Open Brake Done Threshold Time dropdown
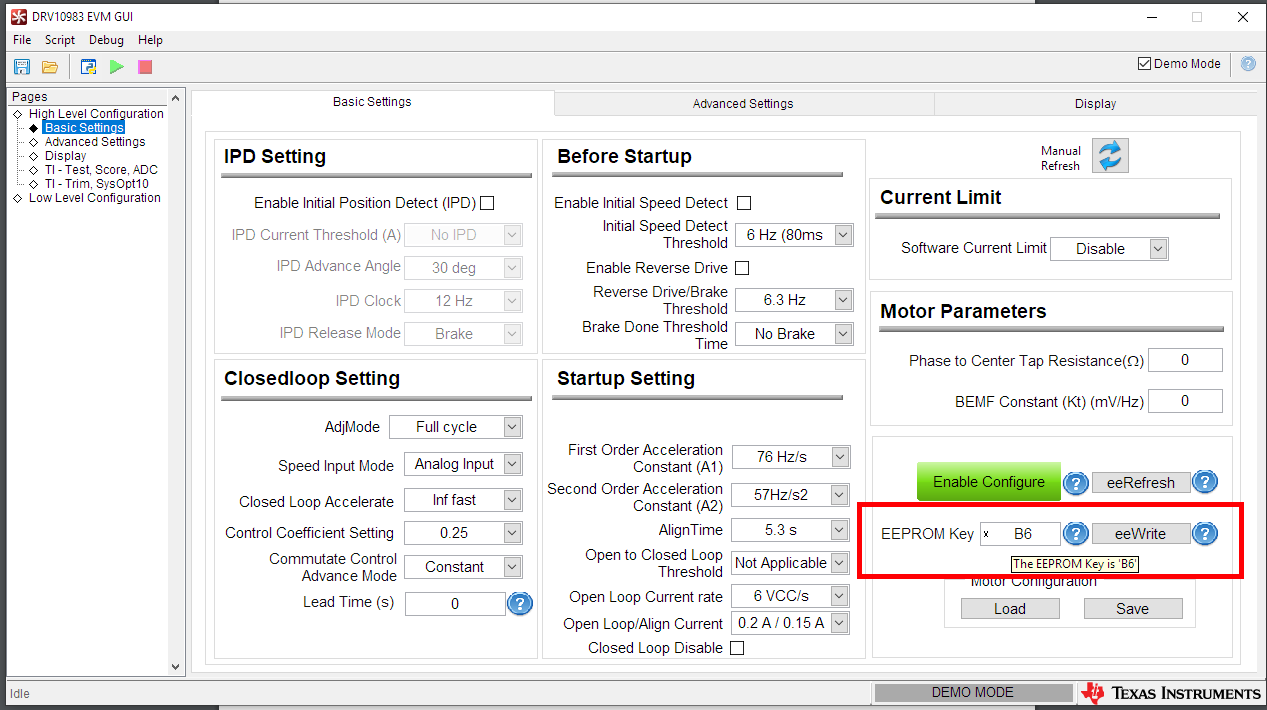Image resolution: width=1267 pixels, height=710 pixels. tap(794, 334)
